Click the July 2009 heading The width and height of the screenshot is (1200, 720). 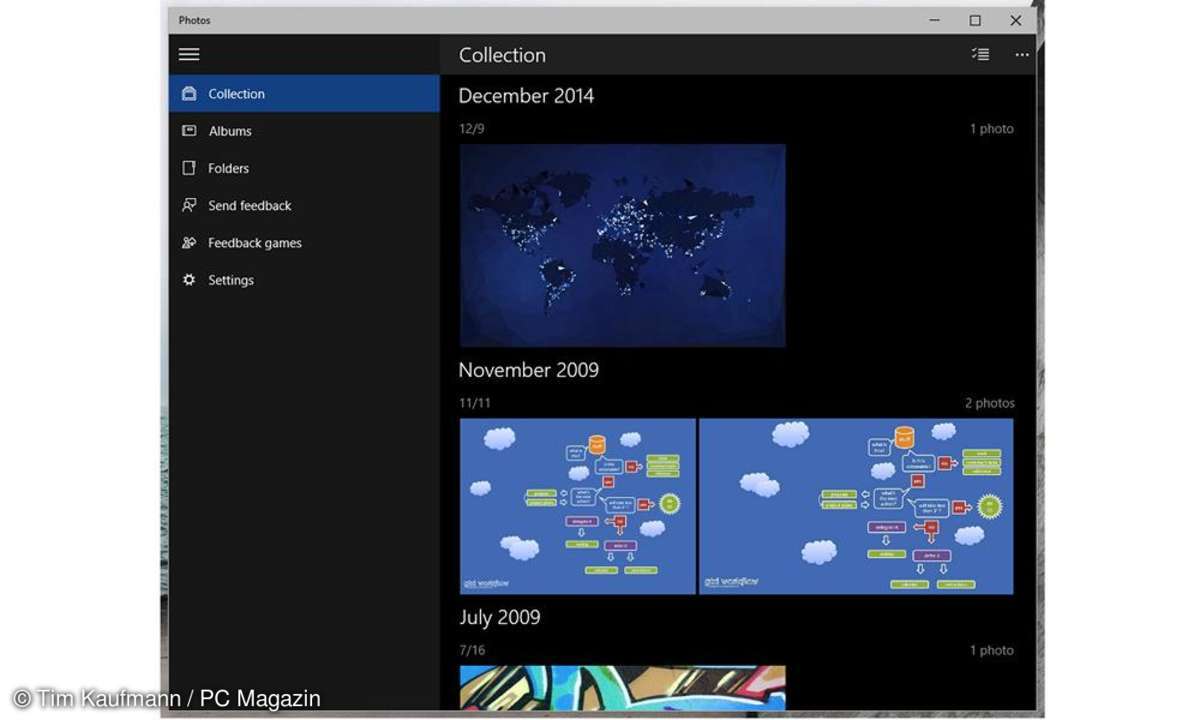499,617
